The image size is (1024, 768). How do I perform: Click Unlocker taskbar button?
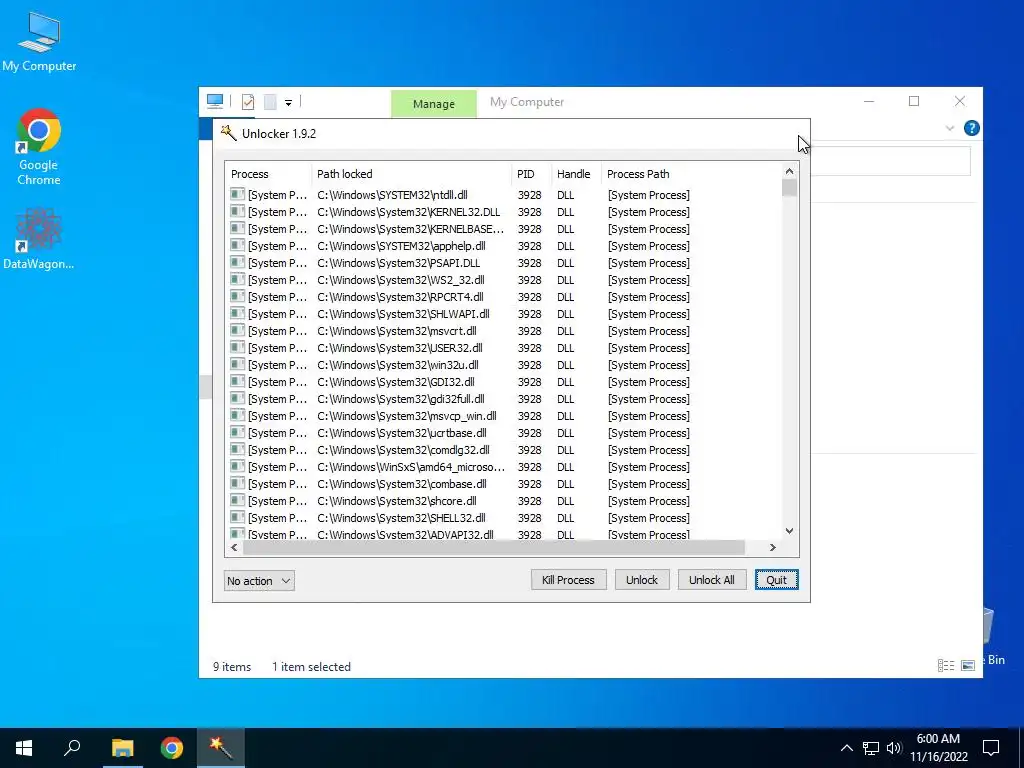[x=221, y=748]
